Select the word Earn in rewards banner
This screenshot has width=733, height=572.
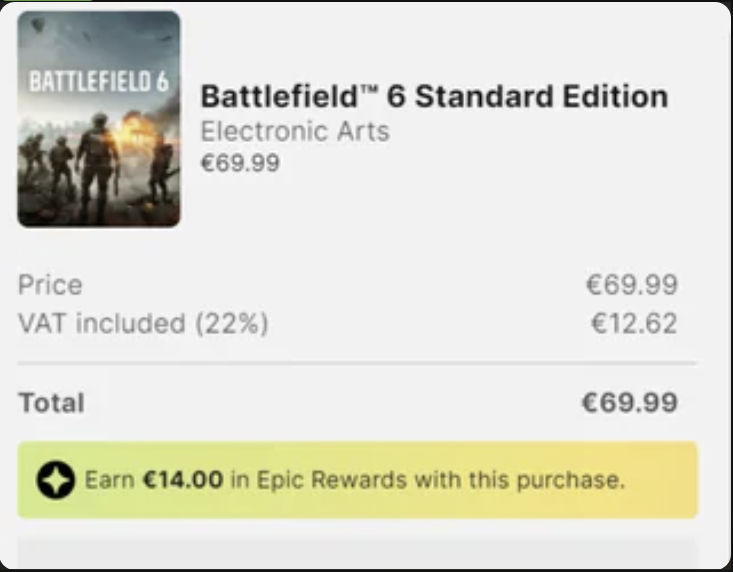coord(109,480)
